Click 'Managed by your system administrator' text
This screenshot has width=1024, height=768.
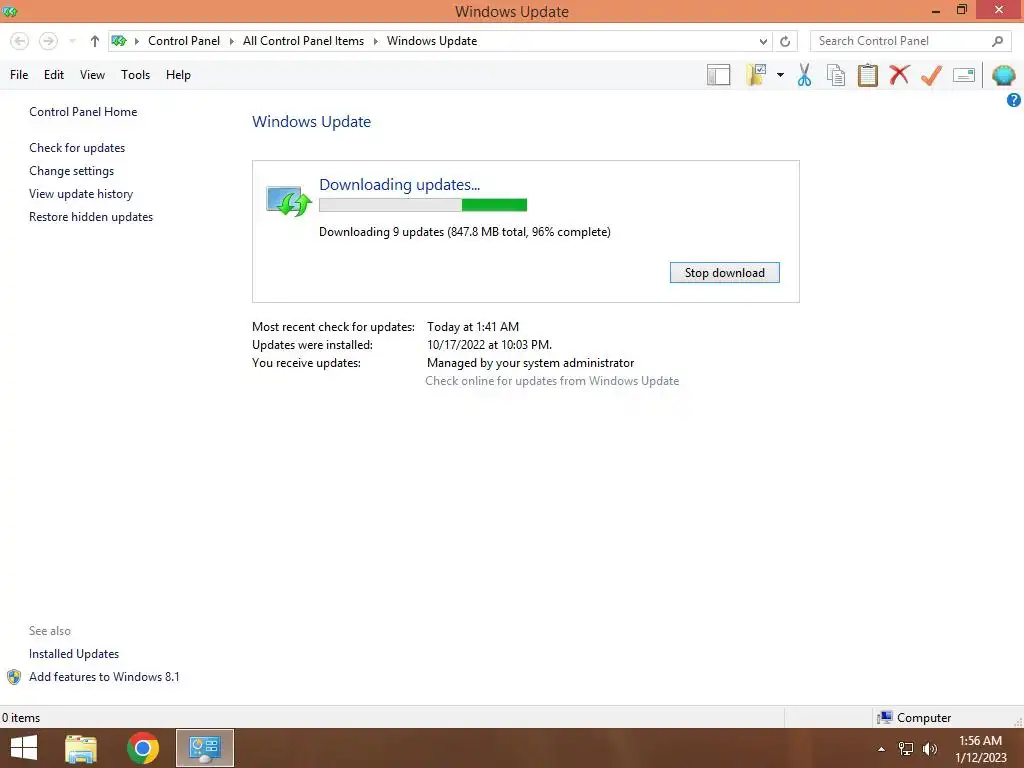[x=530, y=362]
